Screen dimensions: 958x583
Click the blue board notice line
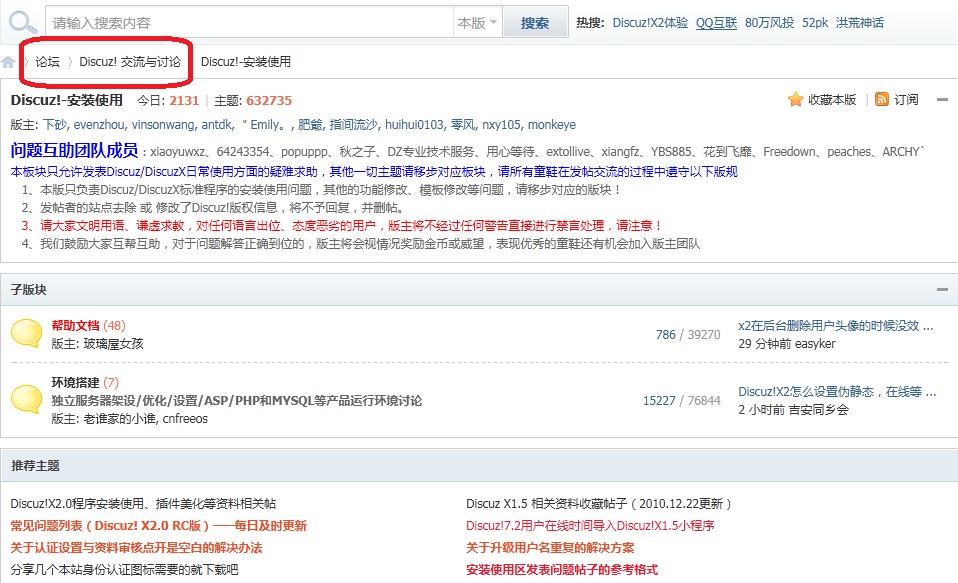[374, 172]
